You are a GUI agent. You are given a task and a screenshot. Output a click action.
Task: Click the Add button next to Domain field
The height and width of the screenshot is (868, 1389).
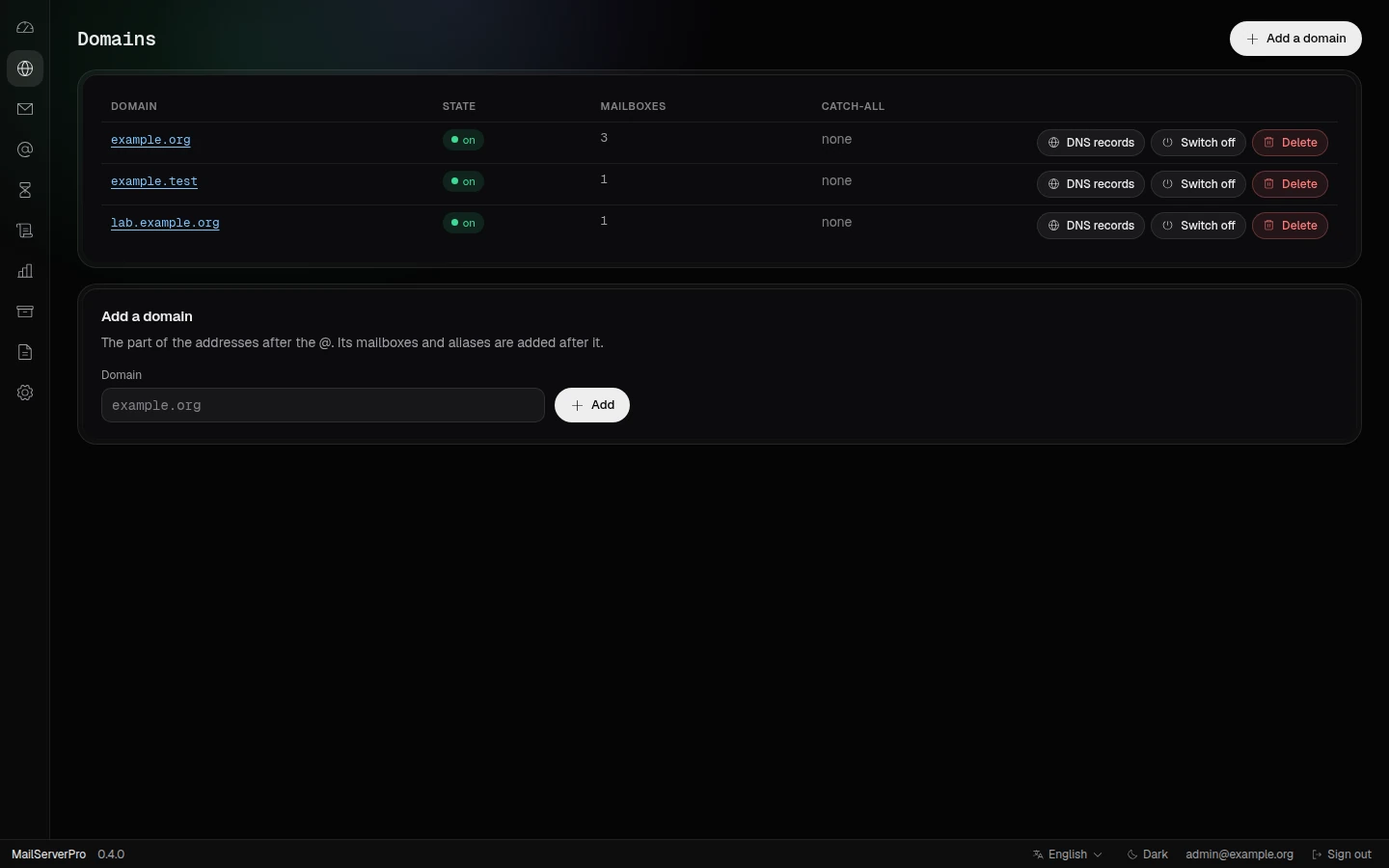pyautogui.click(x=592, y=405)
